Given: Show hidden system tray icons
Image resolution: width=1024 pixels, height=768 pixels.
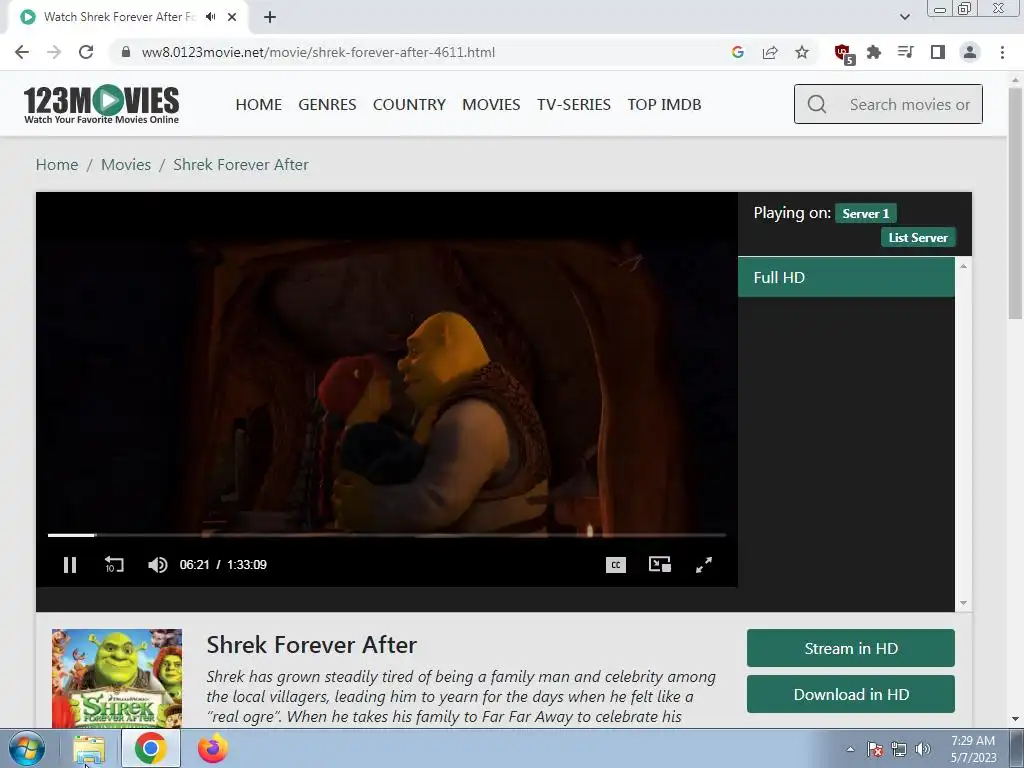Looking at the screenshot, I should pyautogui.click(x=850, y=749).
